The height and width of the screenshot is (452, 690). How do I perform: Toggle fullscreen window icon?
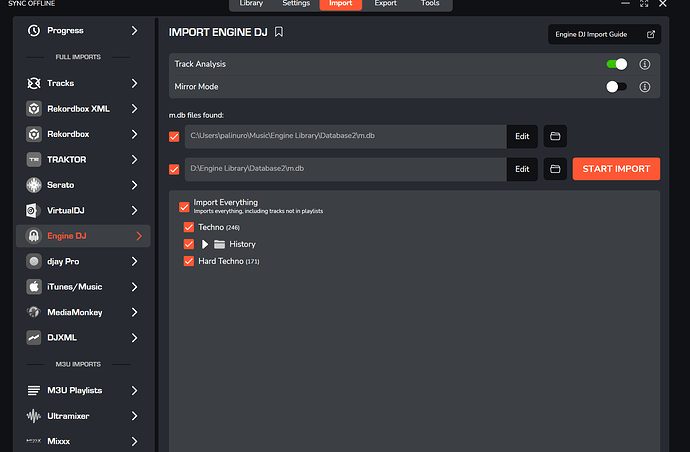pyautogui.click(x=644, y=4)
